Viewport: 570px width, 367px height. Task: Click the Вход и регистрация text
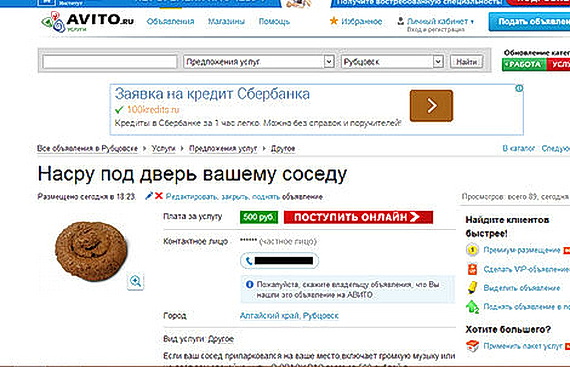[x=435, y=29]
